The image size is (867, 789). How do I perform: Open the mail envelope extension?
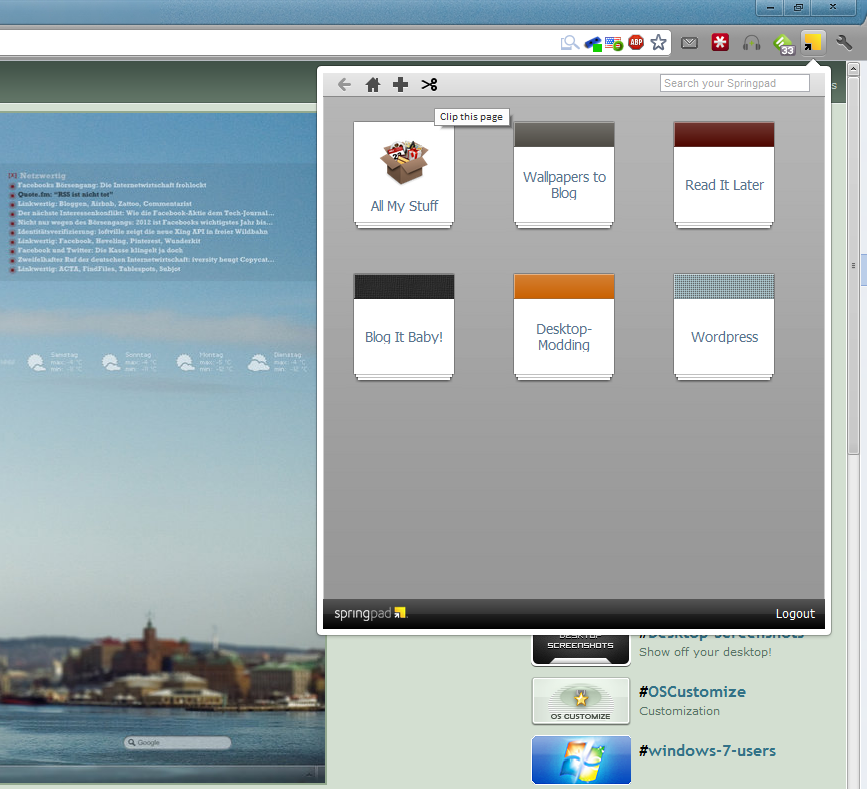pyautogui.click(x=689, y=43)
